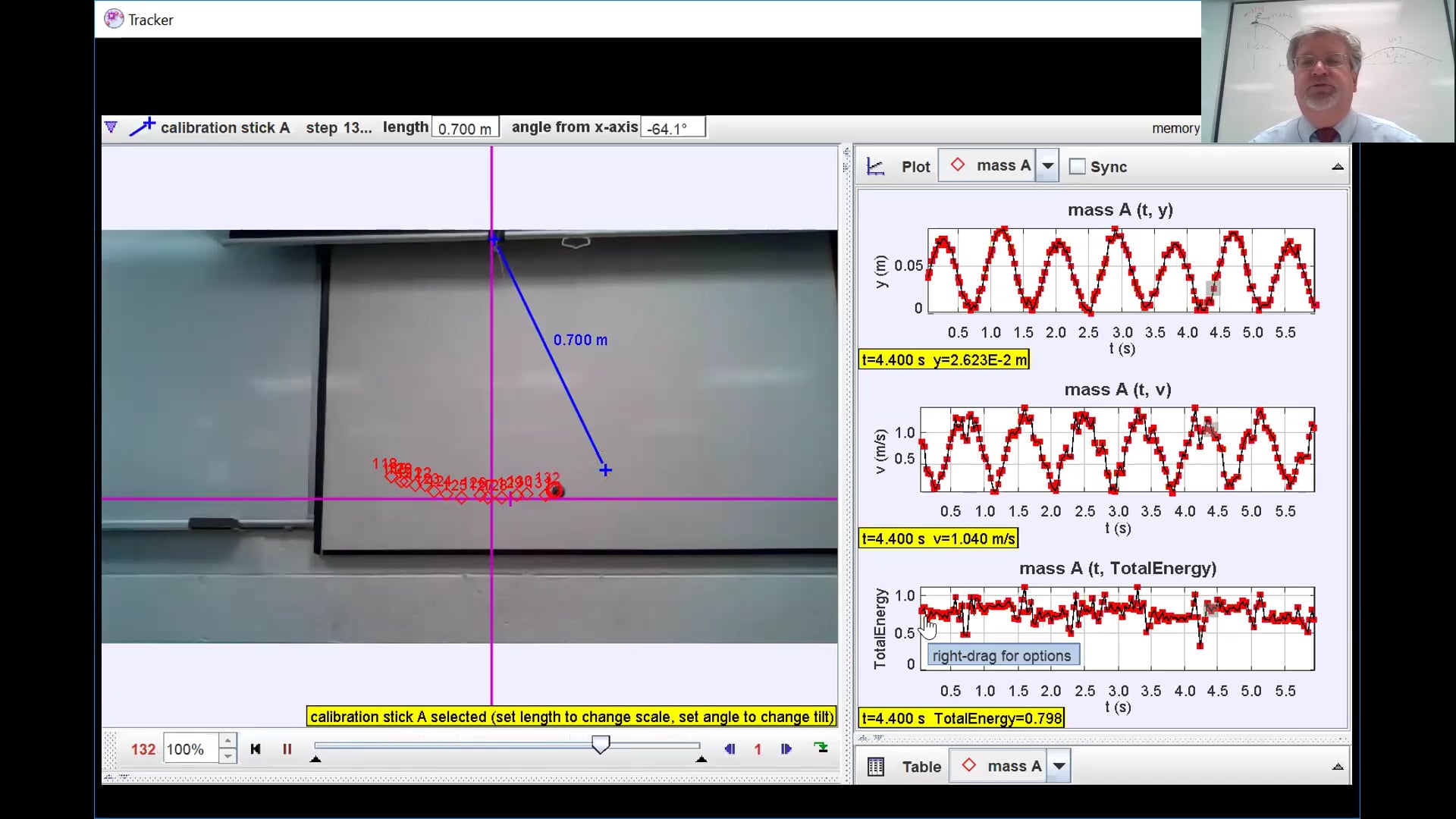Edit the calibration length field 0.700 m
Screen dimensions: 1456x819
pos(464,128)
